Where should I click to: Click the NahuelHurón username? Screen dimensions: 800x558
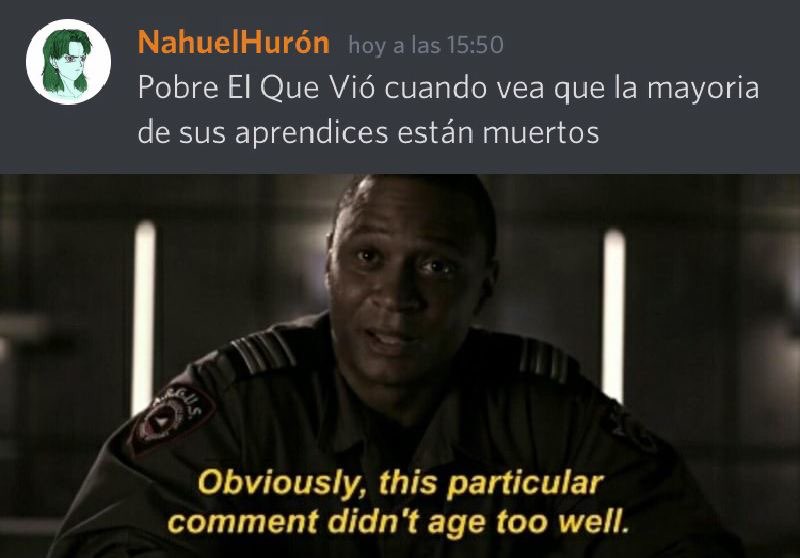(x=234, y=43)
